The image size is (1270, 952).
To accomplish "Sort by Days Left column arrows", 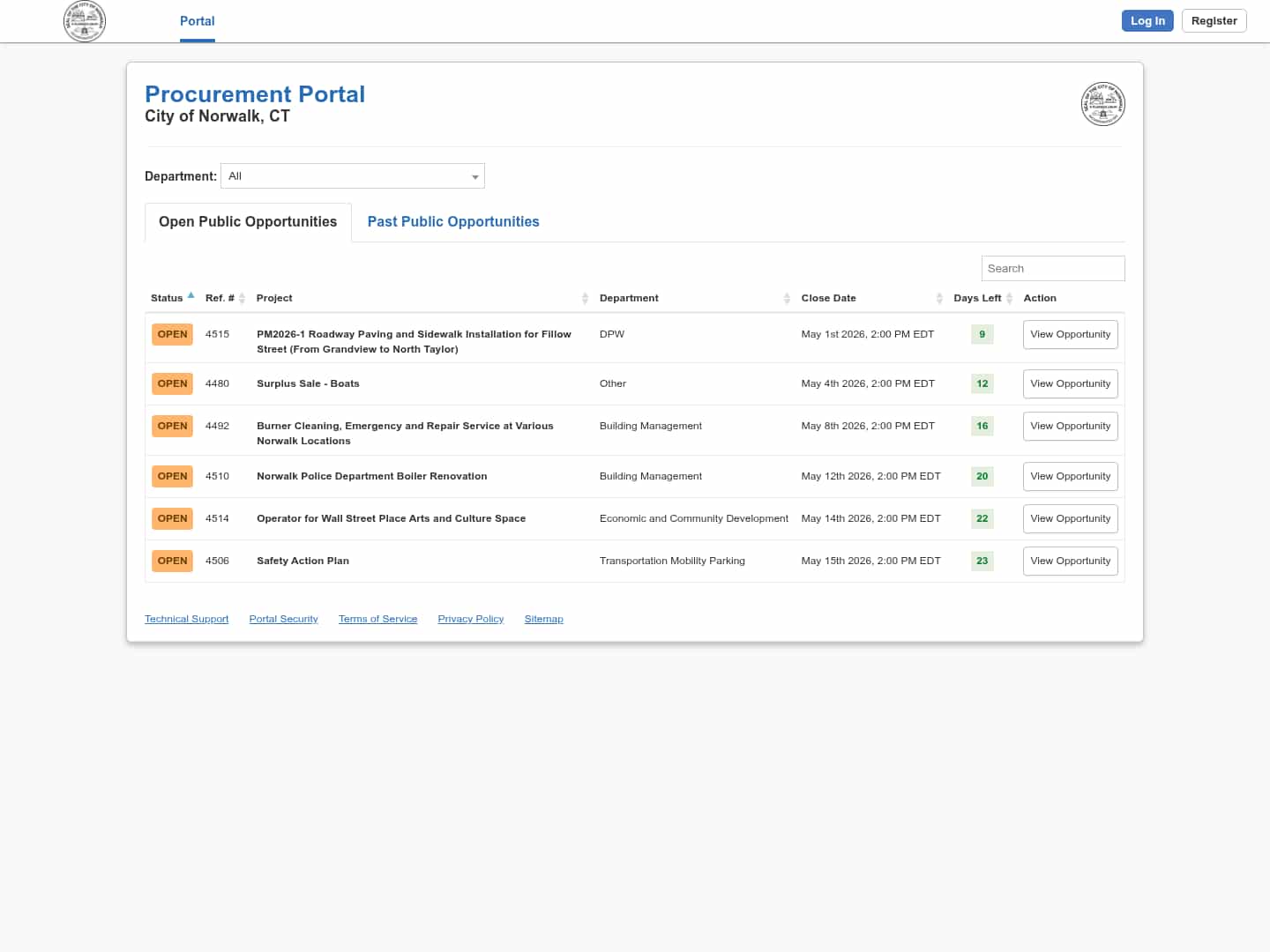I will point(1009,298).
